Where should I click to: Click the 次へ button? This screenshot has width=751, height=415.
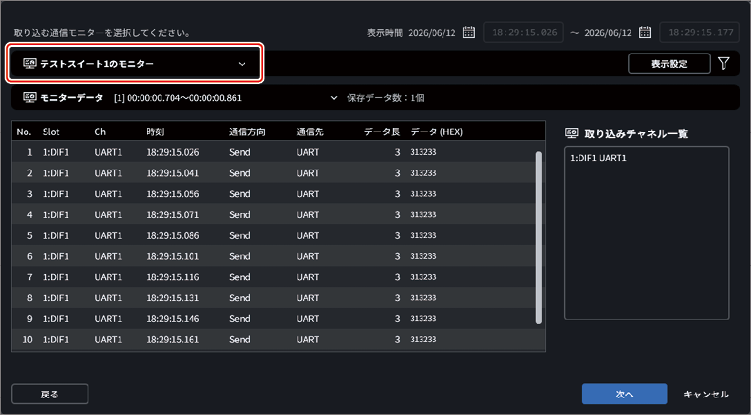(625, 394)
